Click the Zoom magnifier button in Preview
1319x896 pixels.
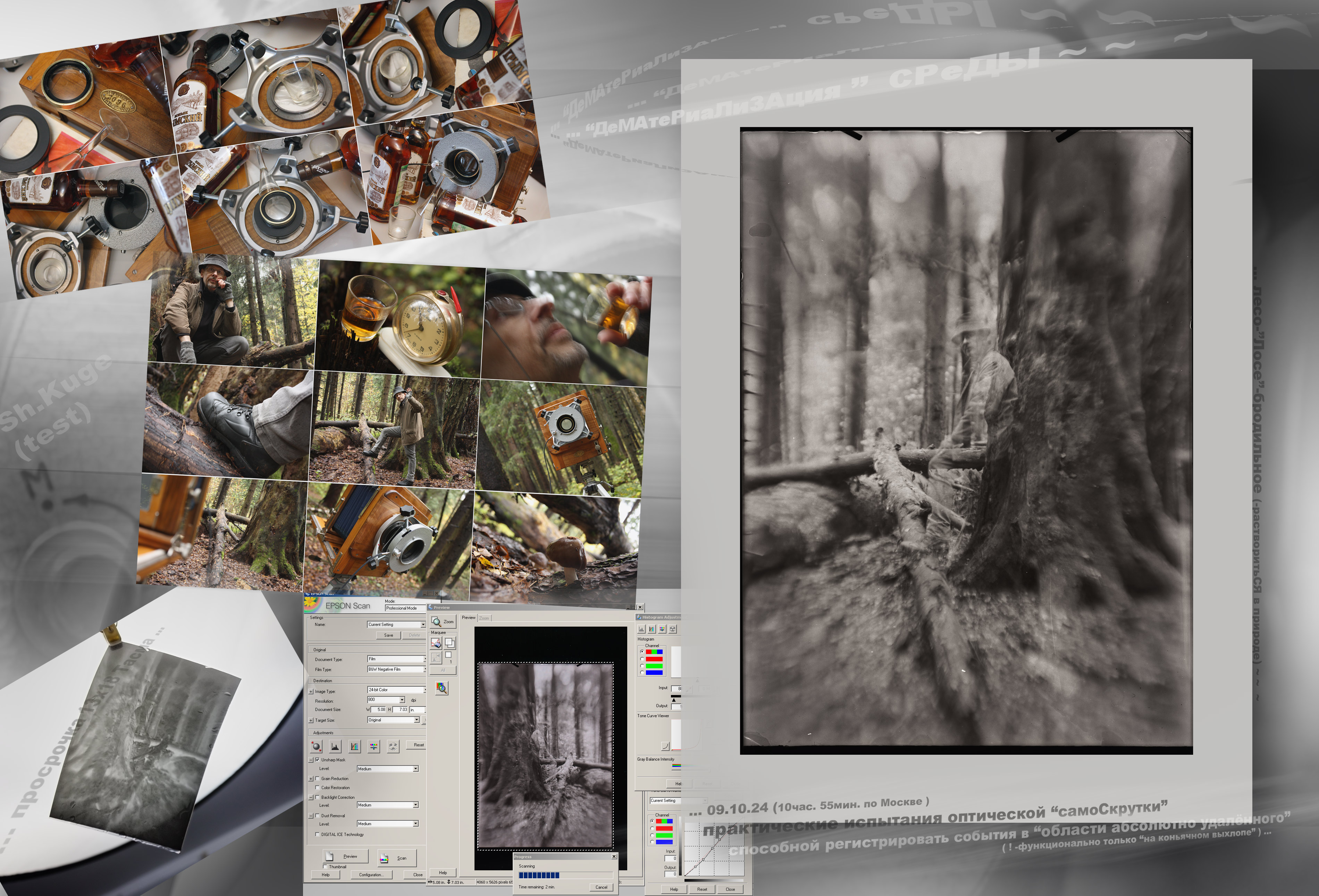(443, 622)
